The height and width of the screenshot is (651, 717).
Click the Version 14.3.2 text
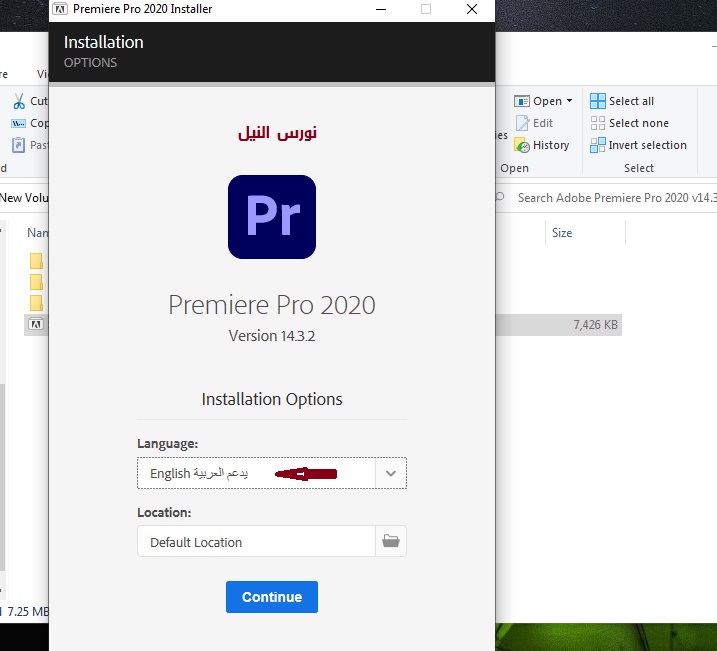click(x=272, y=336)
